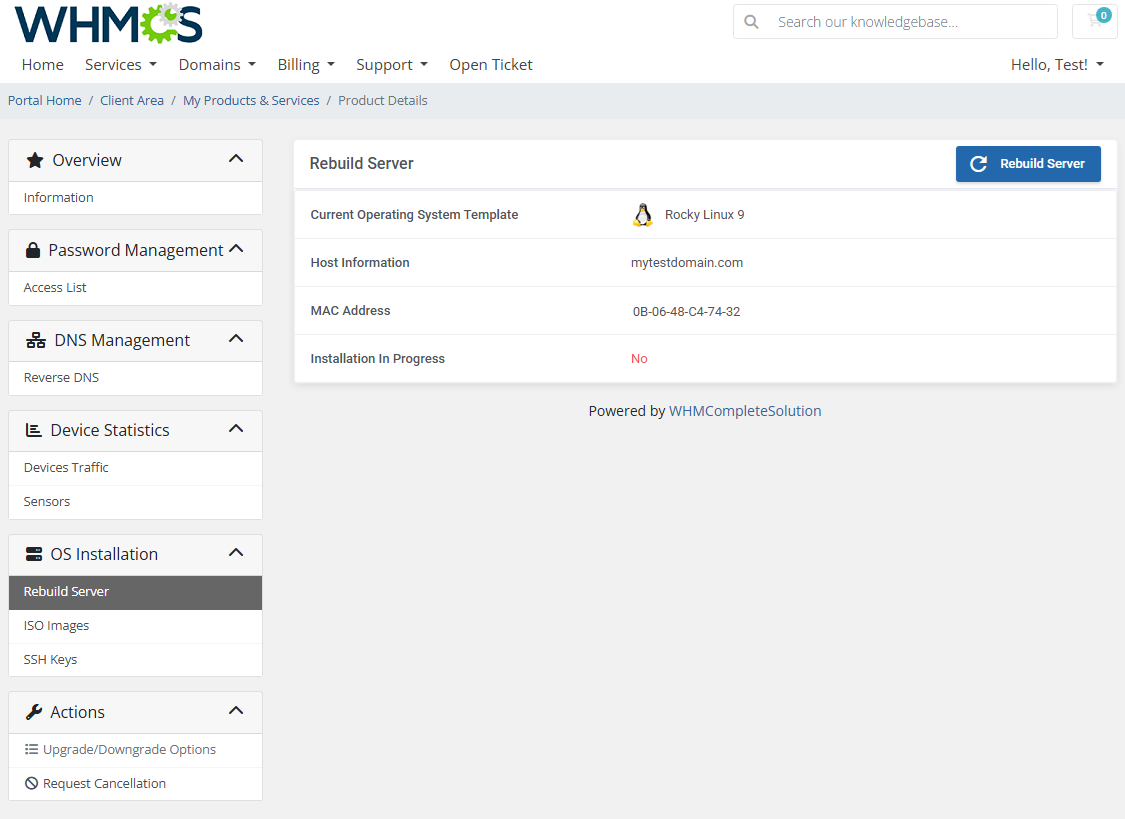Click the OS Installation server icon

[x=34, y=554]
